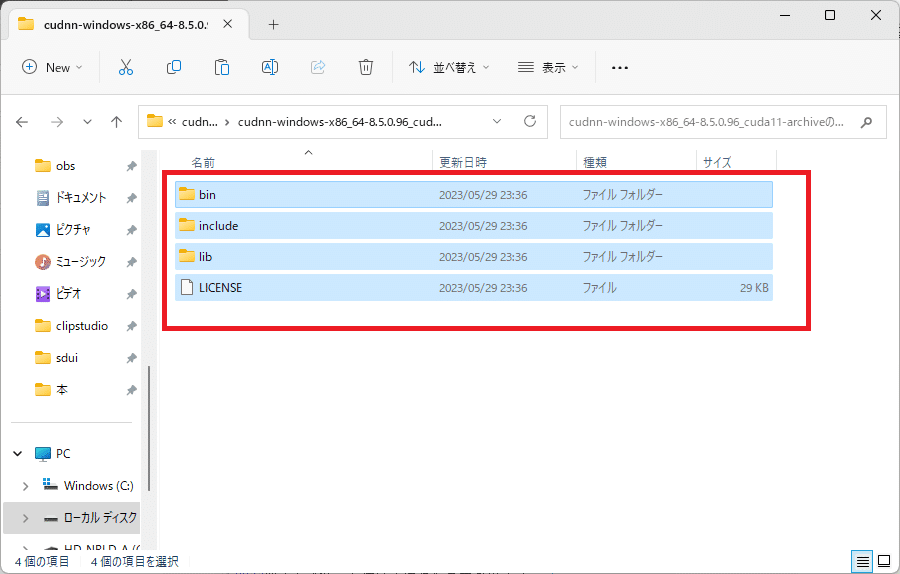This screenshot has width=900, height=574.
Task: Click the « breadcrumb overflow chevron
Action: coord(172,122)
